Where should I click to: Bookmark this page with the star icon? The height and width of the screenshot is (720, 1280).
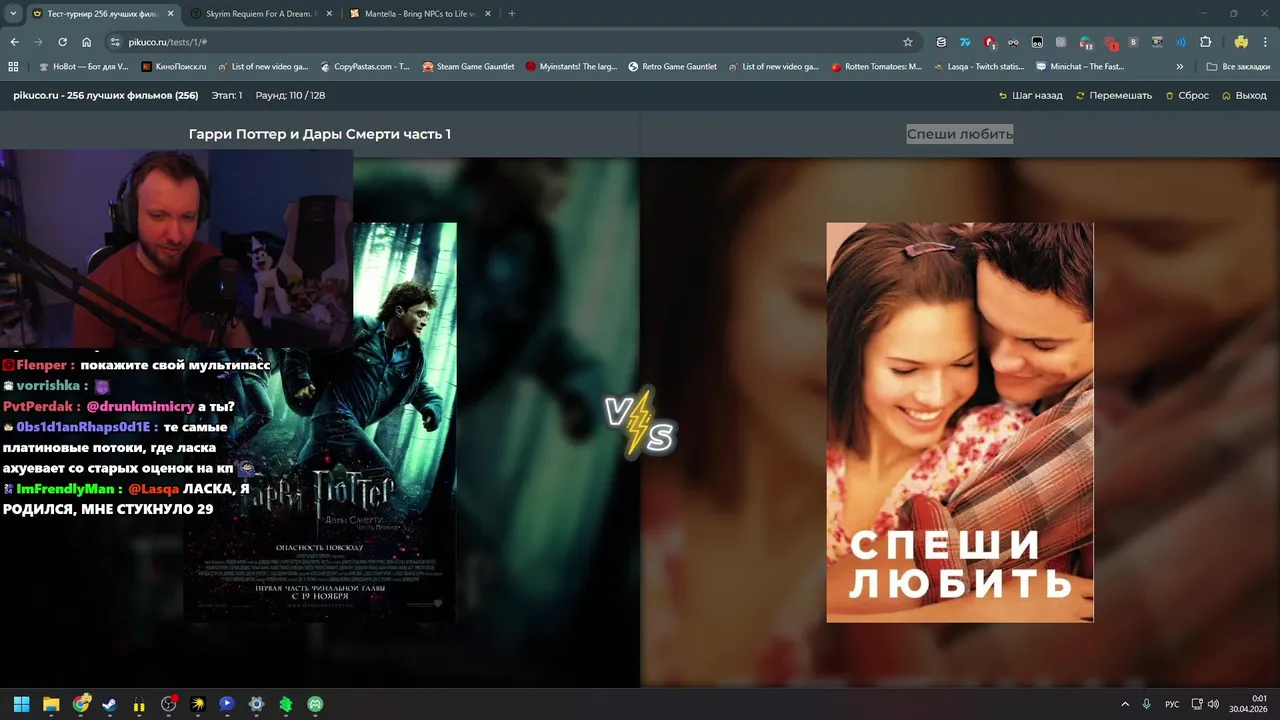pos(908,42)
